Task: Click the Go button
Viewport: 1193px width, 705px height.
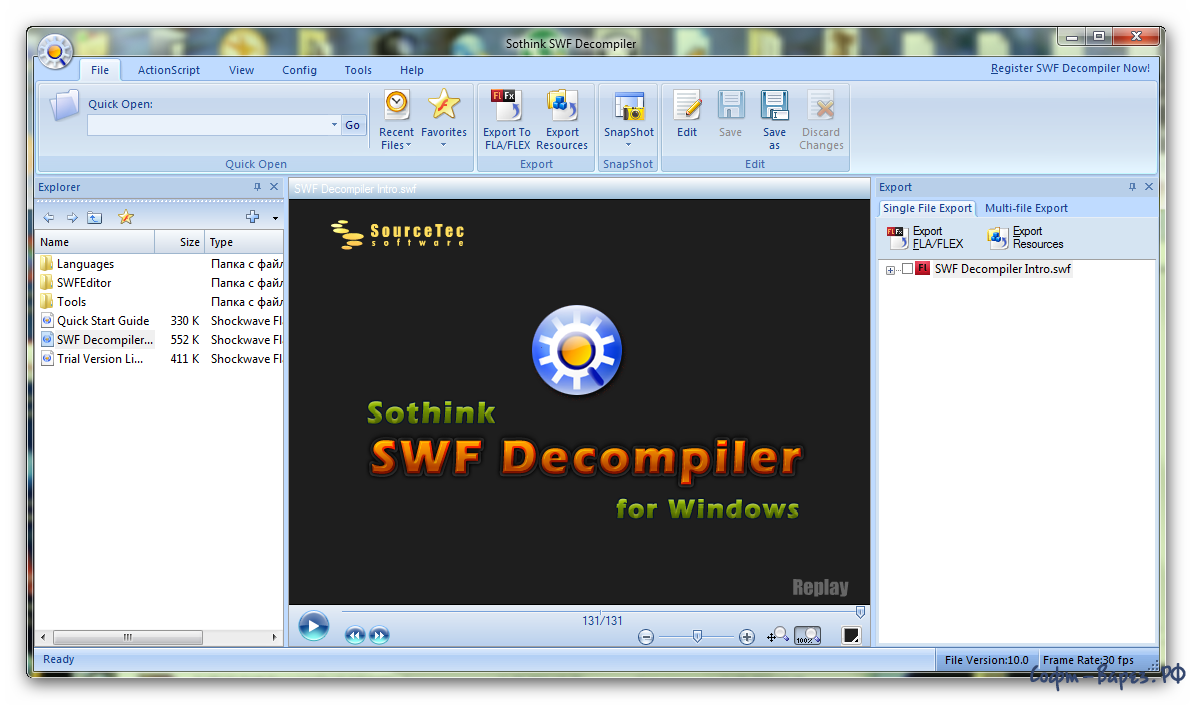Action: [x=352, y=125]
